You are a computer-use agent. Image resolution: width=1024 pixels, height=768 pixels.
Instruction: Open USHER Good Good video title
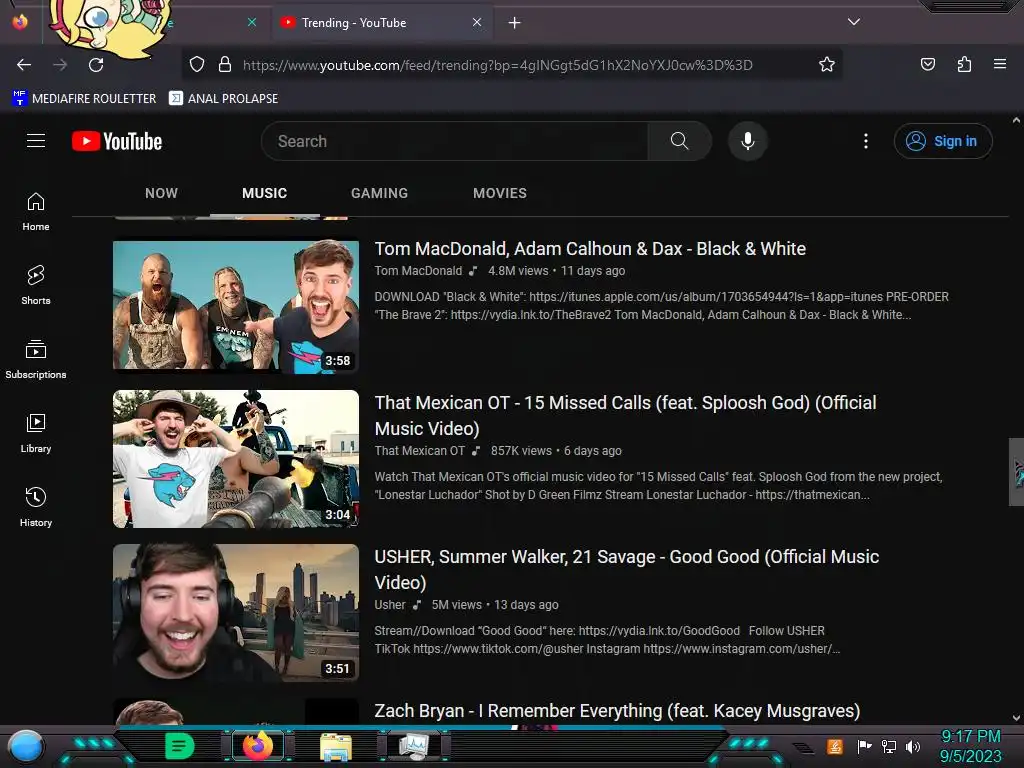tap(626, 569)
